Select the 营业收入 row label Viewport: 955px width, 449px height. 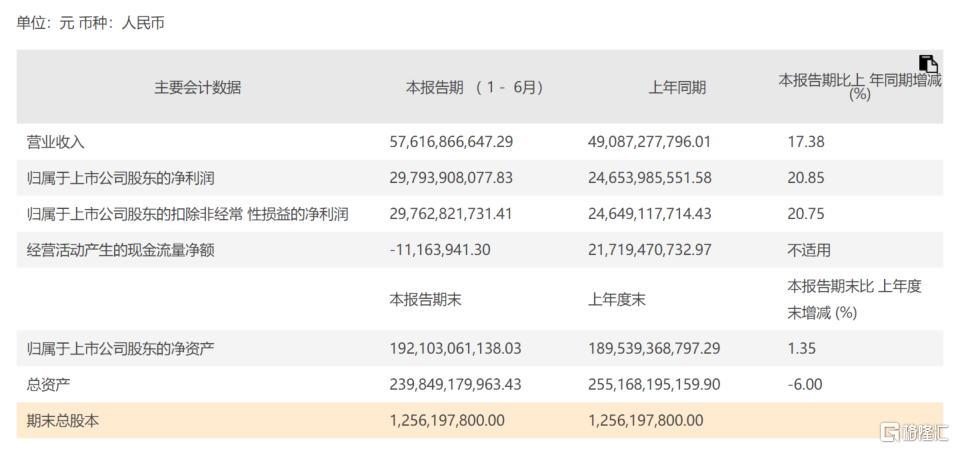click(55, 142)
